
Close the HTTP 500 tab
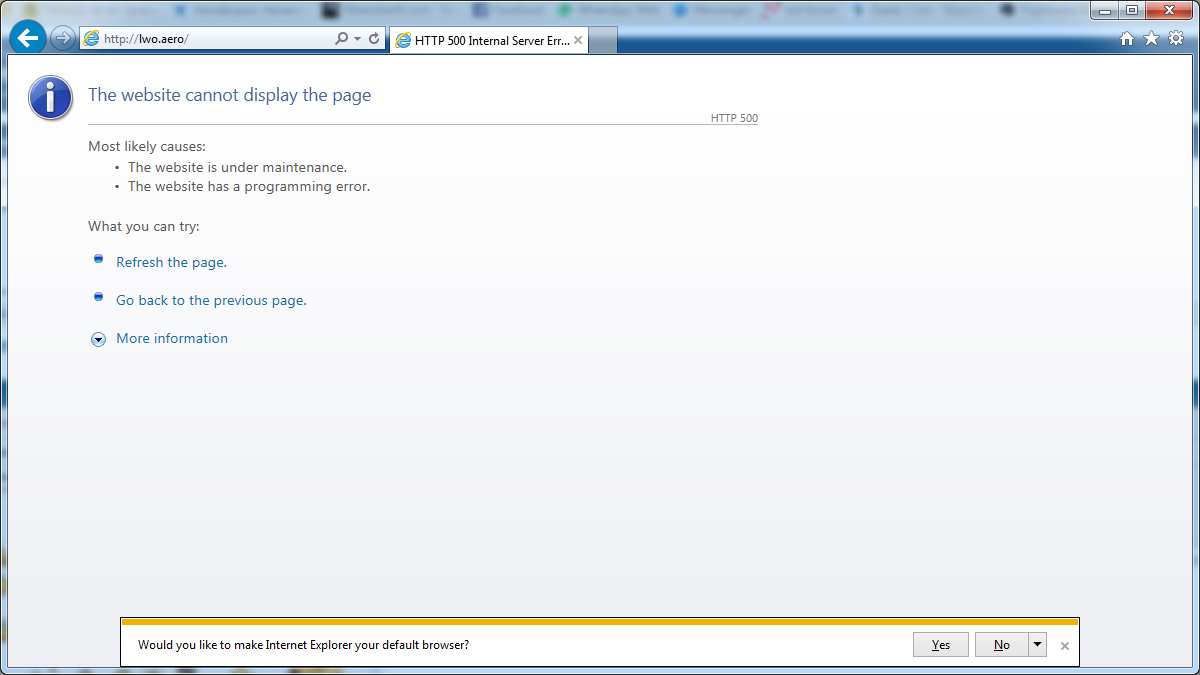[x=578, y=41]
